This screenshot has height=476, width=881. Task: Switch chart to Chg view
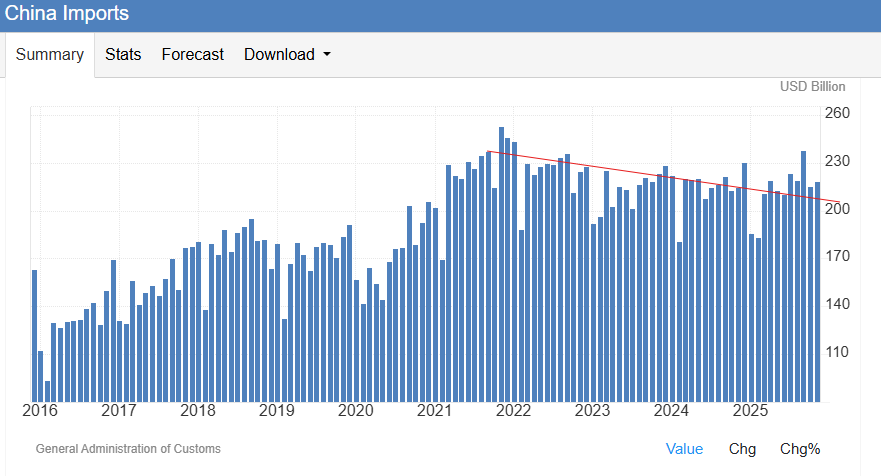[742, 449]
